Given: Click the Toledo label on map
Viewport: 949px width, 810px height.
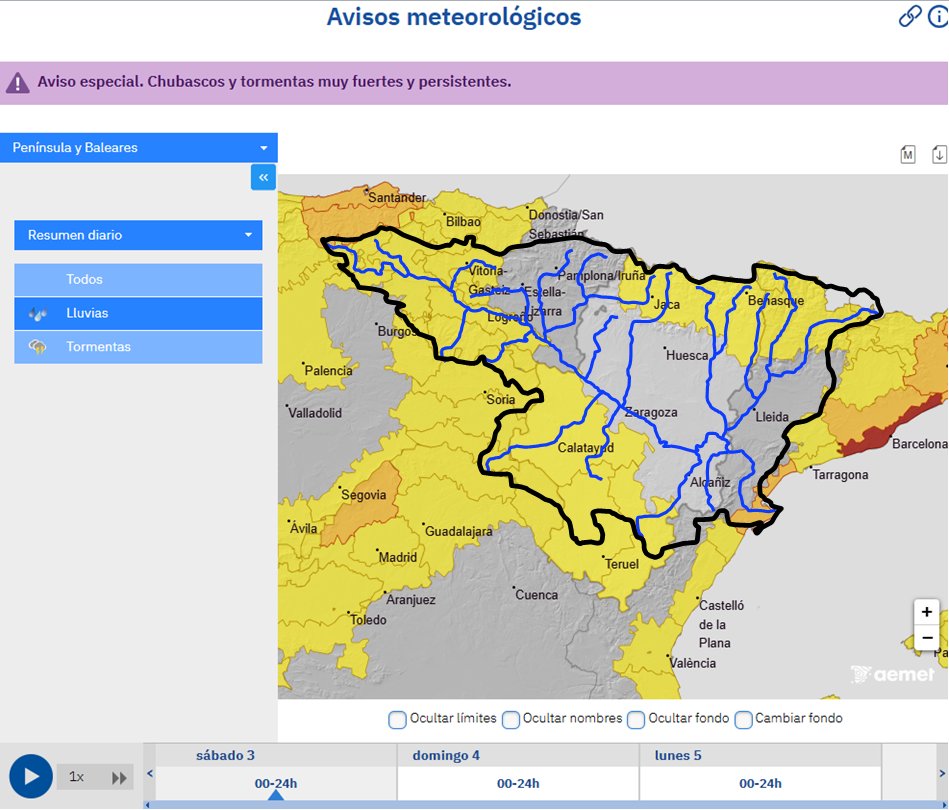Looking at the screenshot, I should tap(369, 620).
